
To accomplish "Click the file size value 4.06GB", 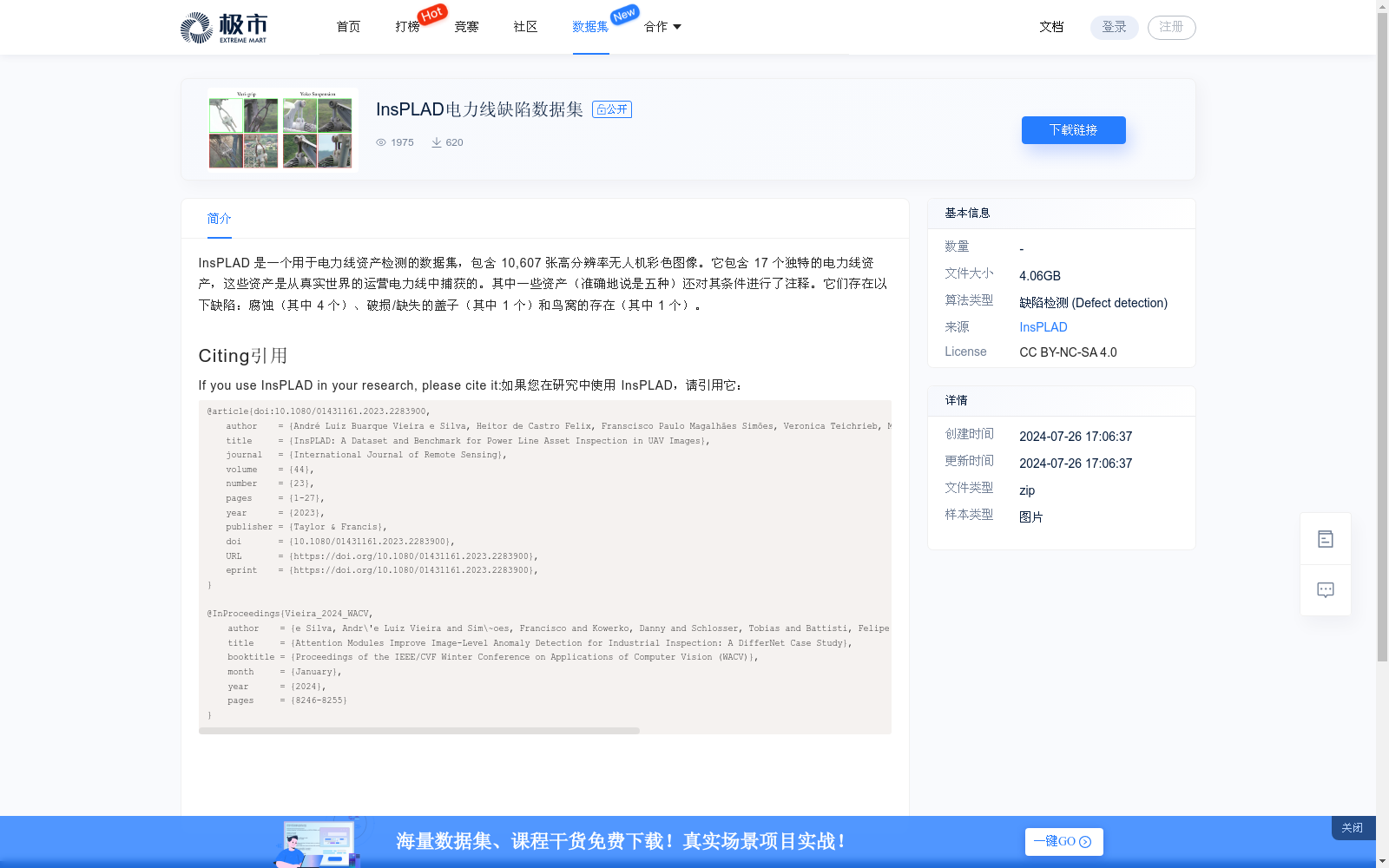I will coord(1040,276).
